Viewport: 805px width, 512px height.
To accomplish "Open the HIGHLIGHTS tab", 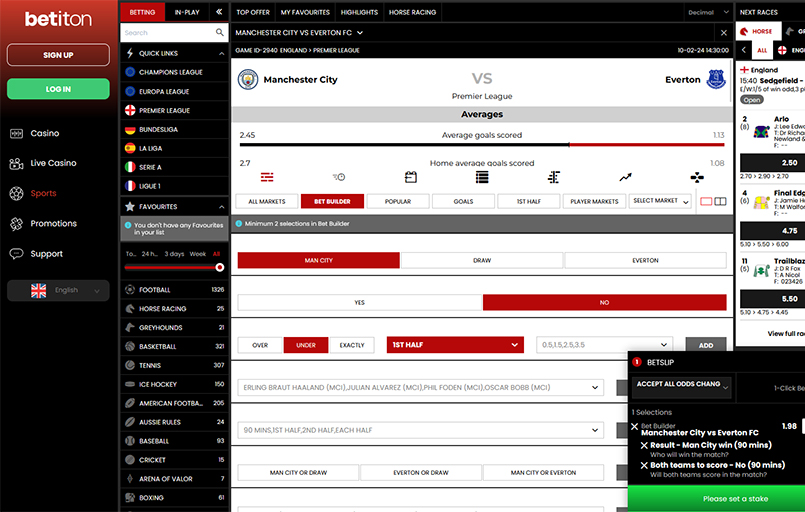I will tap(359, 12).
